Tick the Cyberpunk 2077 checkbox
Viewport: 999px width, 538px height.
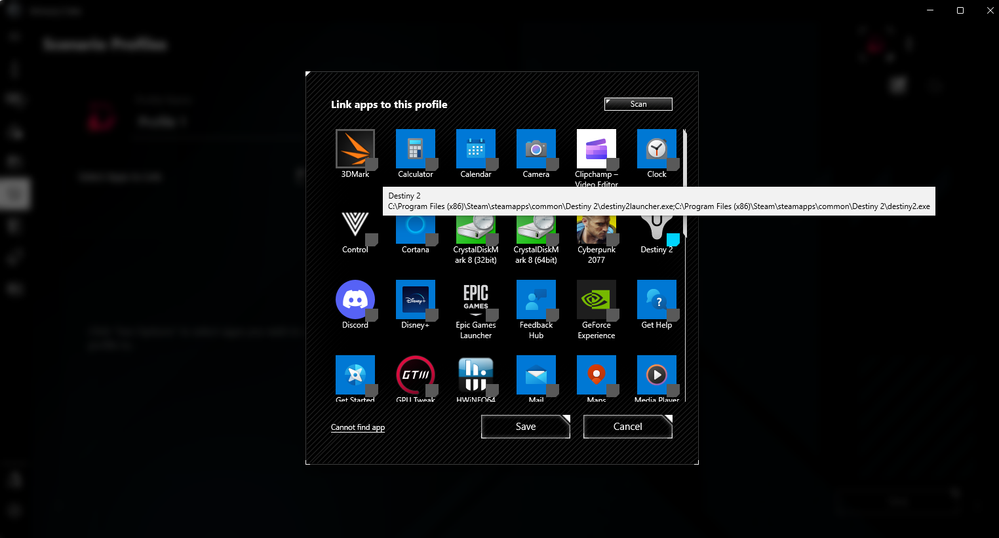pyautogui.click(x=612, y=240)
